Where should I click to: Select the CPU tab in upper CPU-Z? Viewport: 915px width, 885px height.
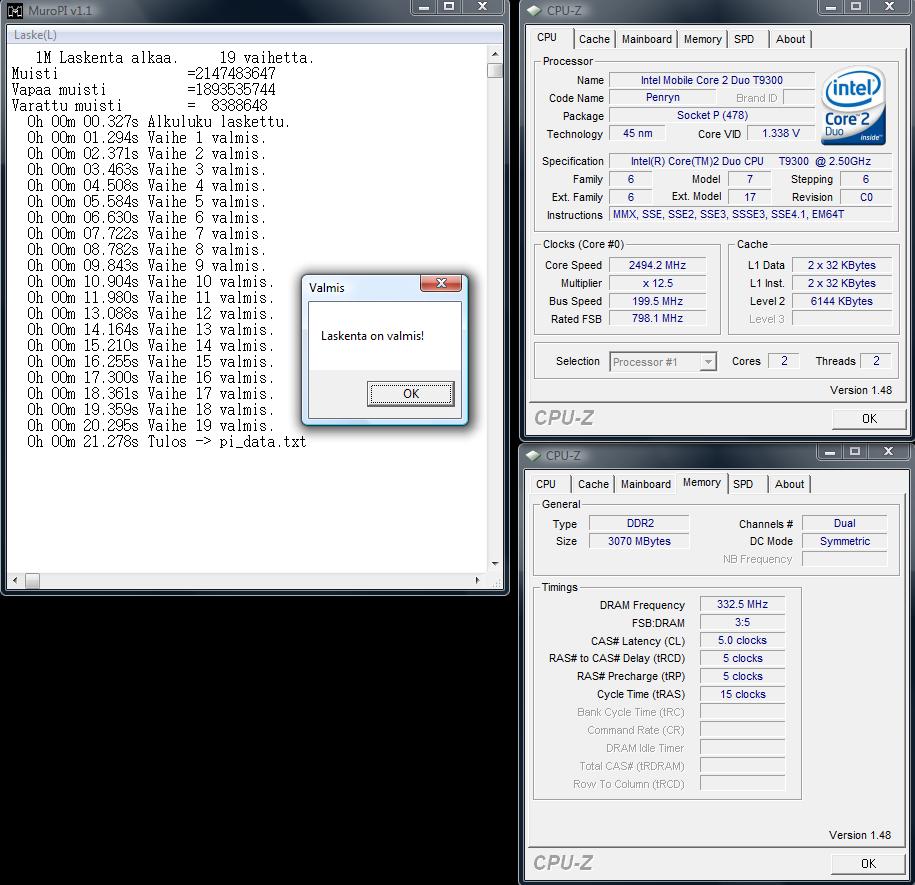point(547,38)
